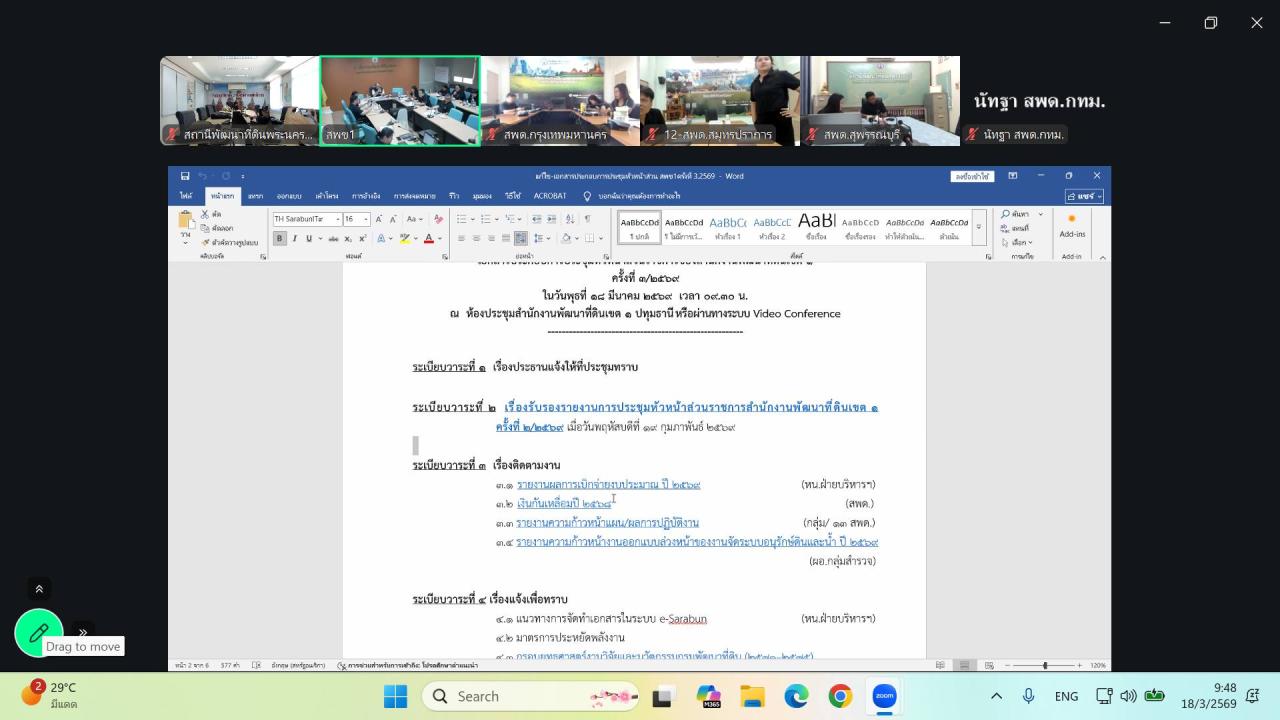Click the Zoom annotation pen icon

(x=39, y=633)
